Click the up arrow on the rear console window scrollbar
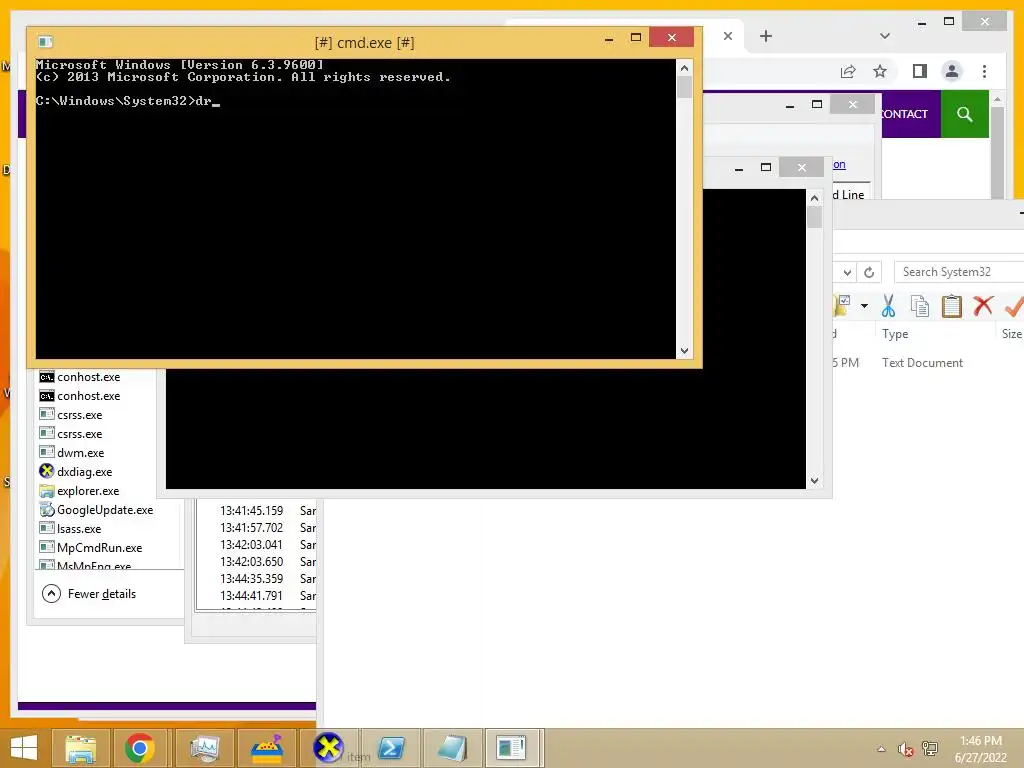Viewport: 1024px width, 768px height. pos(814,198)
